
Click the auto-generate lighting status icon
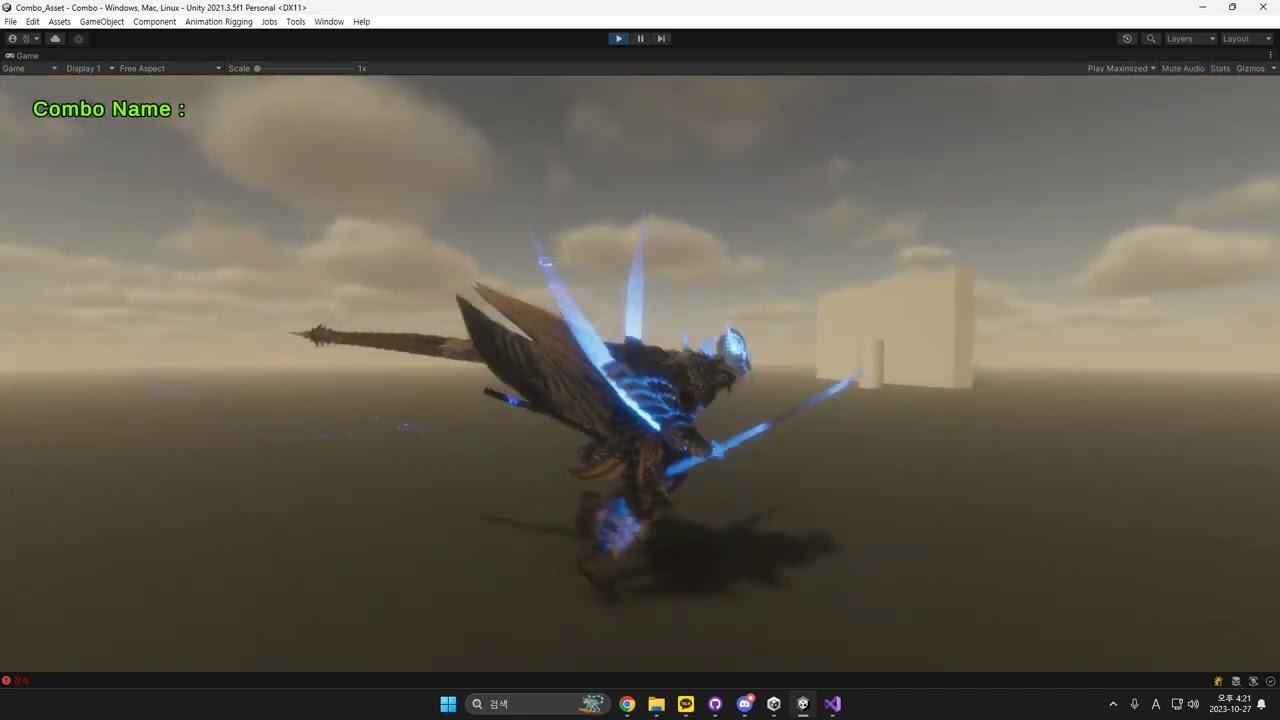(1218, 681)
